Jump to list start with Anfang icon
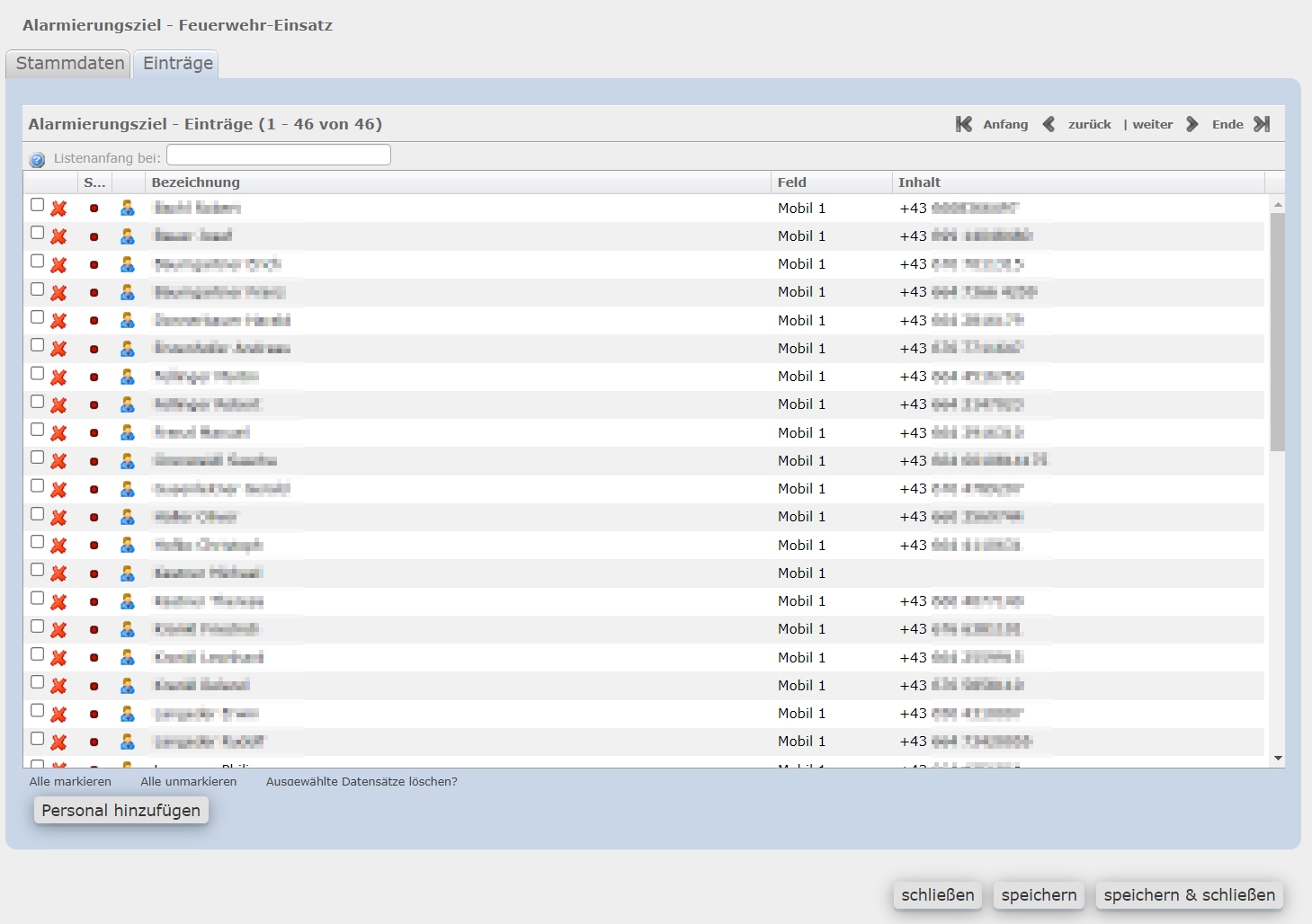 tap(964, 124)
